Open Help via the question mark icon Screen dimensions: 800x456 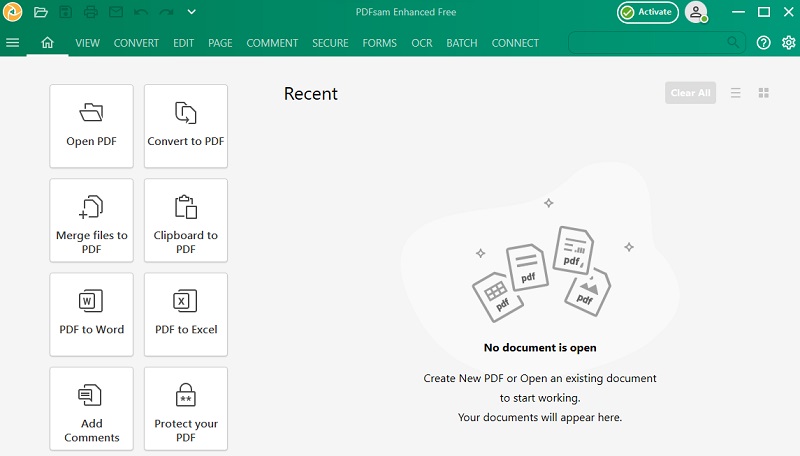[x=763, y=43]
